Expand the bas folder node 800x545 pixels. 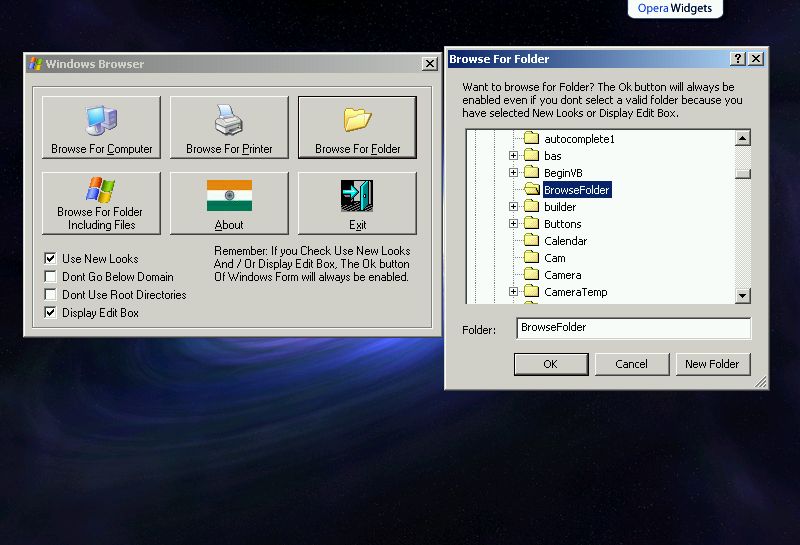pos(514,156)
